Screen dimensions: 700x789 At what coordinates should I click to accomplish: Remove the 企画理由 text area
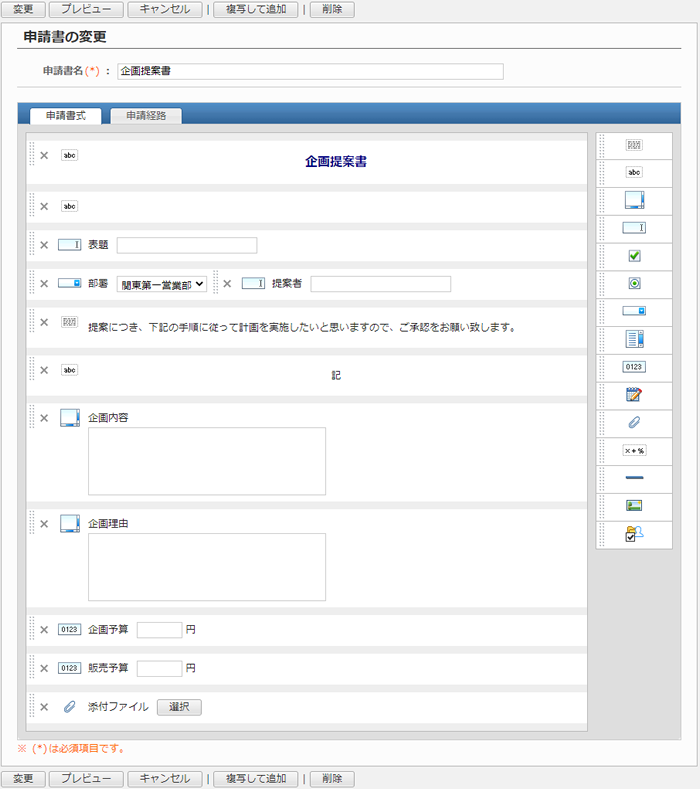(44, 524)
